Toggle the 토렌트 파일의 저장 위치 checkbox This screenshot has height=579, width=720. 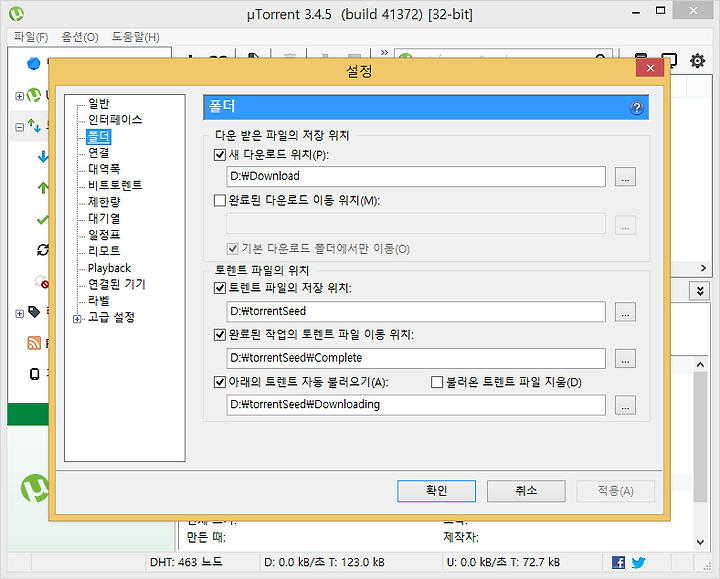tap(220, 288)
